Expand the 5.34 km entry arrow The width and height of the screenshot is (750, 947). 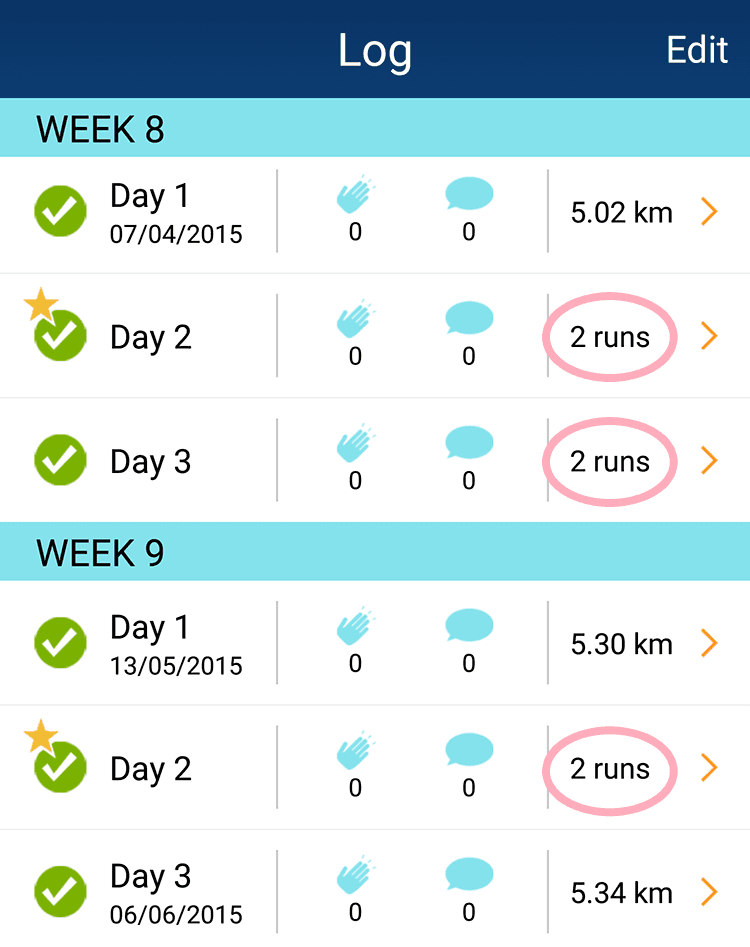click(x=709, y=892)
